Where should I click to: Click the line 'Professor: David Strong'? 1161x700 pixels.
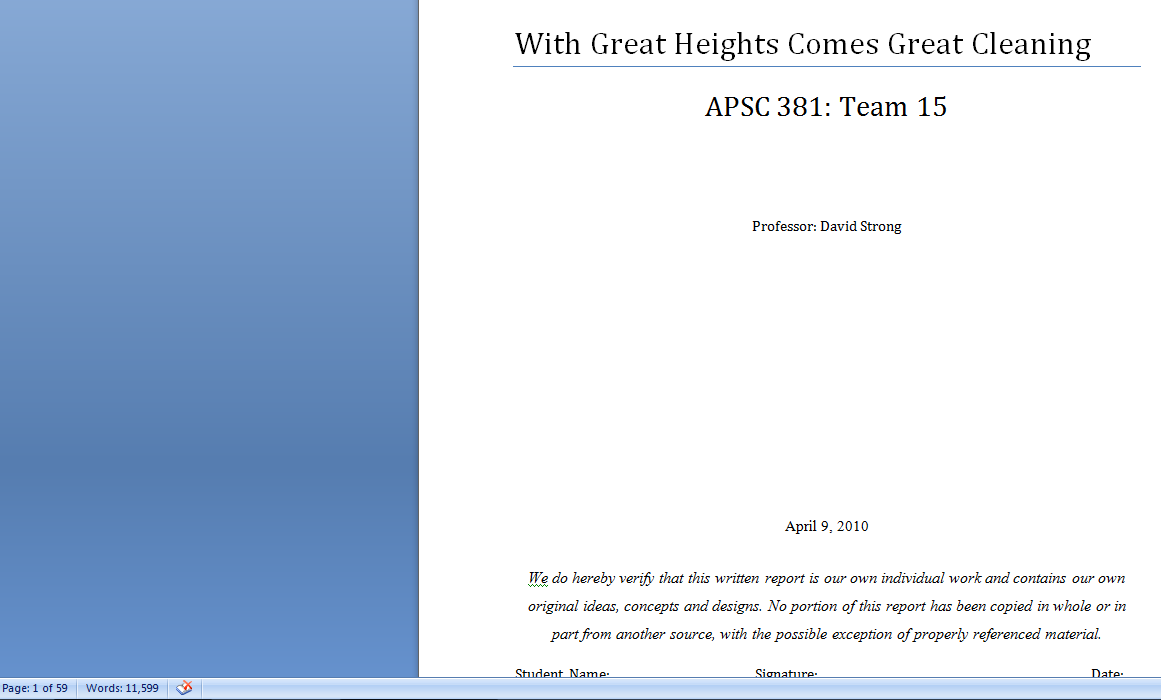tap(826, 227)
